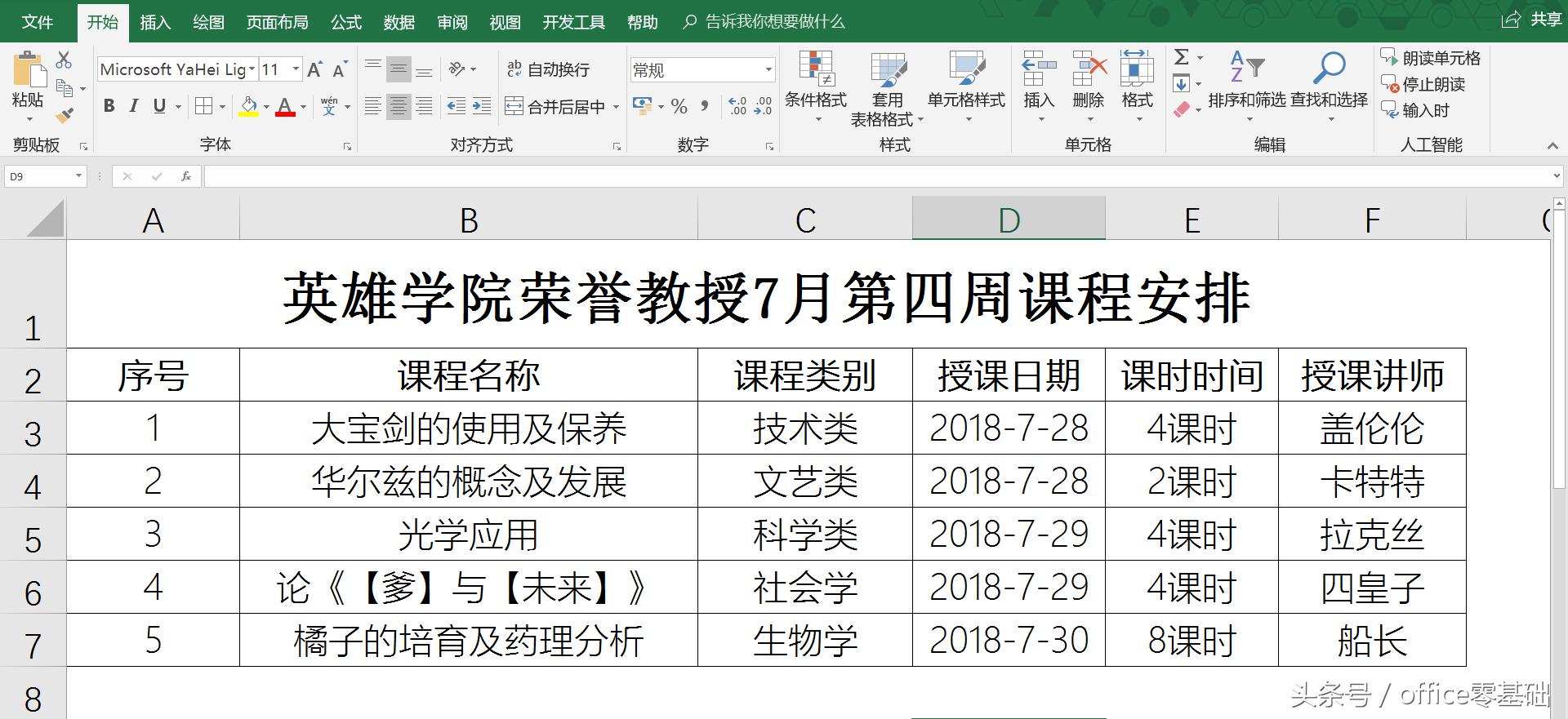Open 套用表格格式 table formats

[x=887, y=90]
